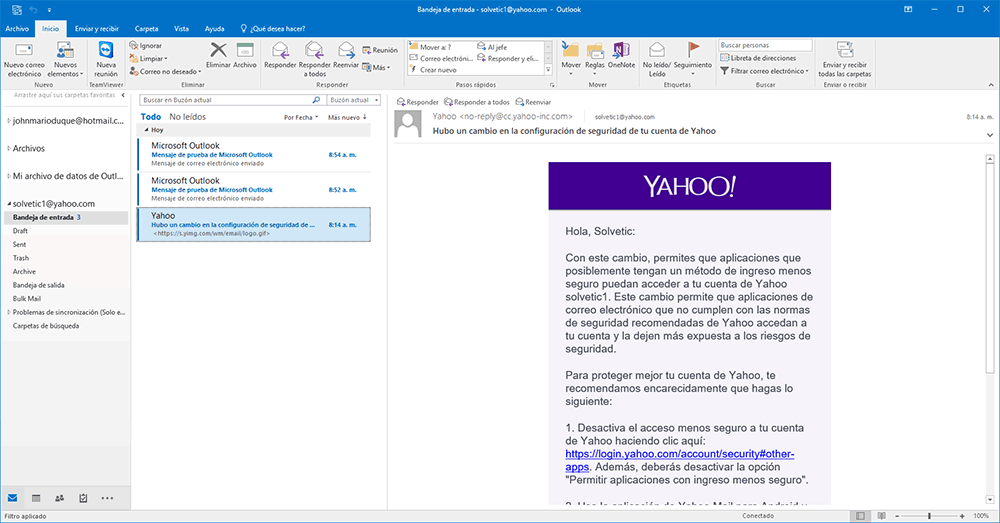Viewport: 1000px width, 523px height.
Task: Delete message with Eliminar icon
Action: pyautogui.click(x=218, y=55)
